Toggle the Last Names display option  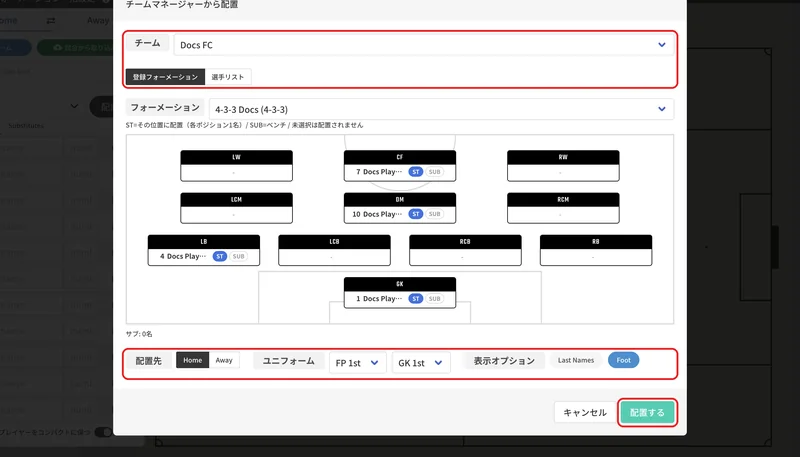[576, 360]
